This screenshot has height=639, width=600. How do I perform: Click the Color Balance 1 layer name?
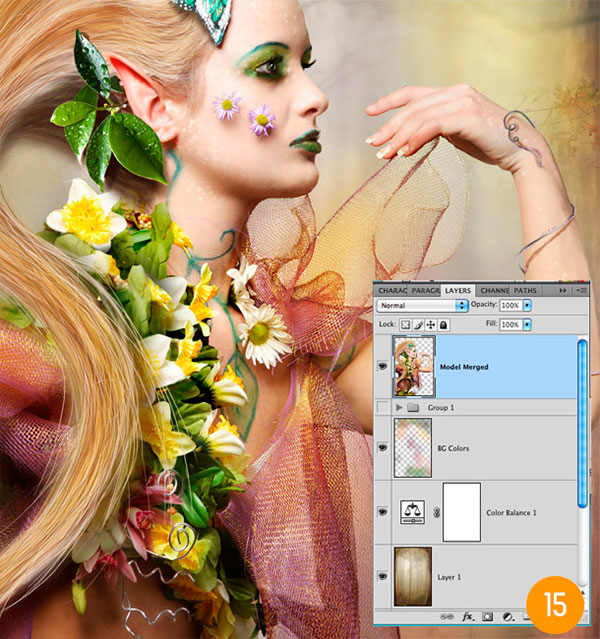[511, 513]
